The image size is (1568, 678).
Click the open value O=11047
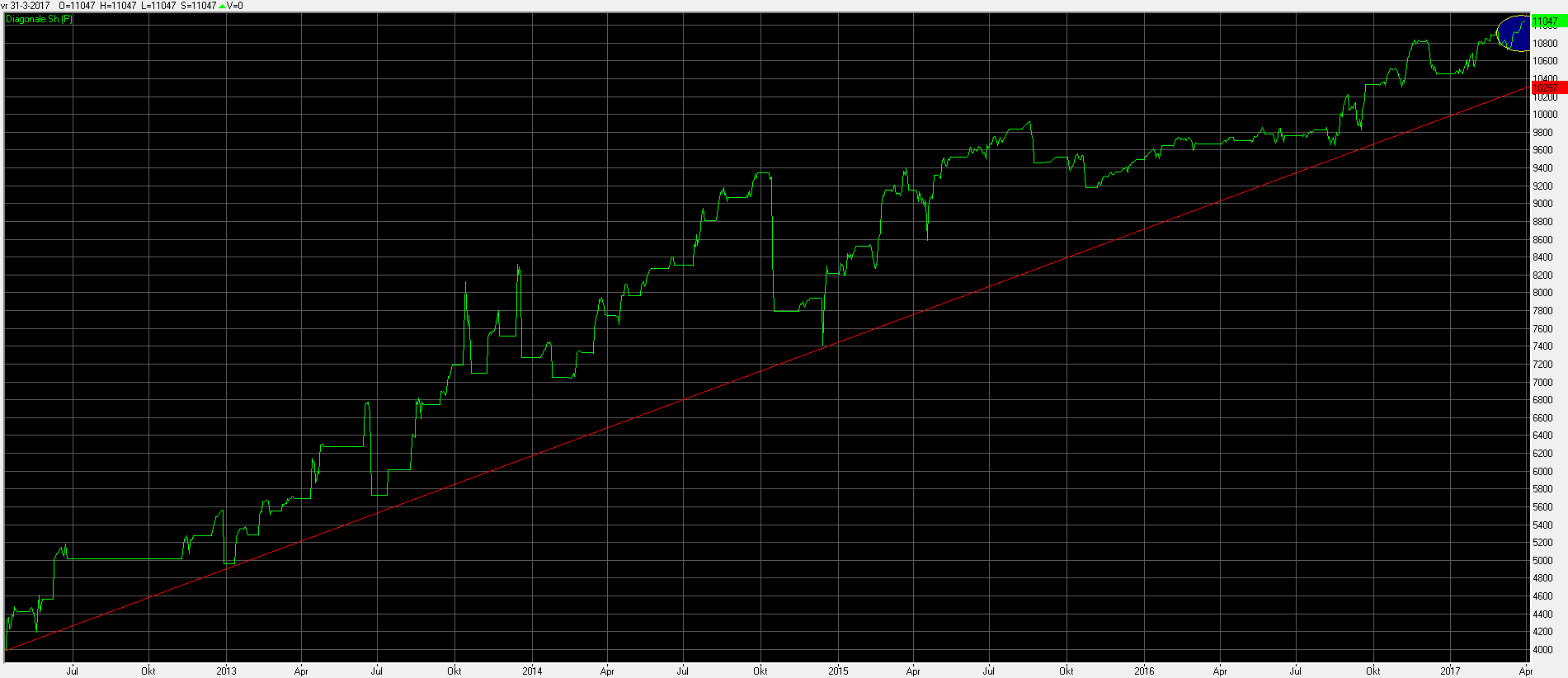(77, 6)
